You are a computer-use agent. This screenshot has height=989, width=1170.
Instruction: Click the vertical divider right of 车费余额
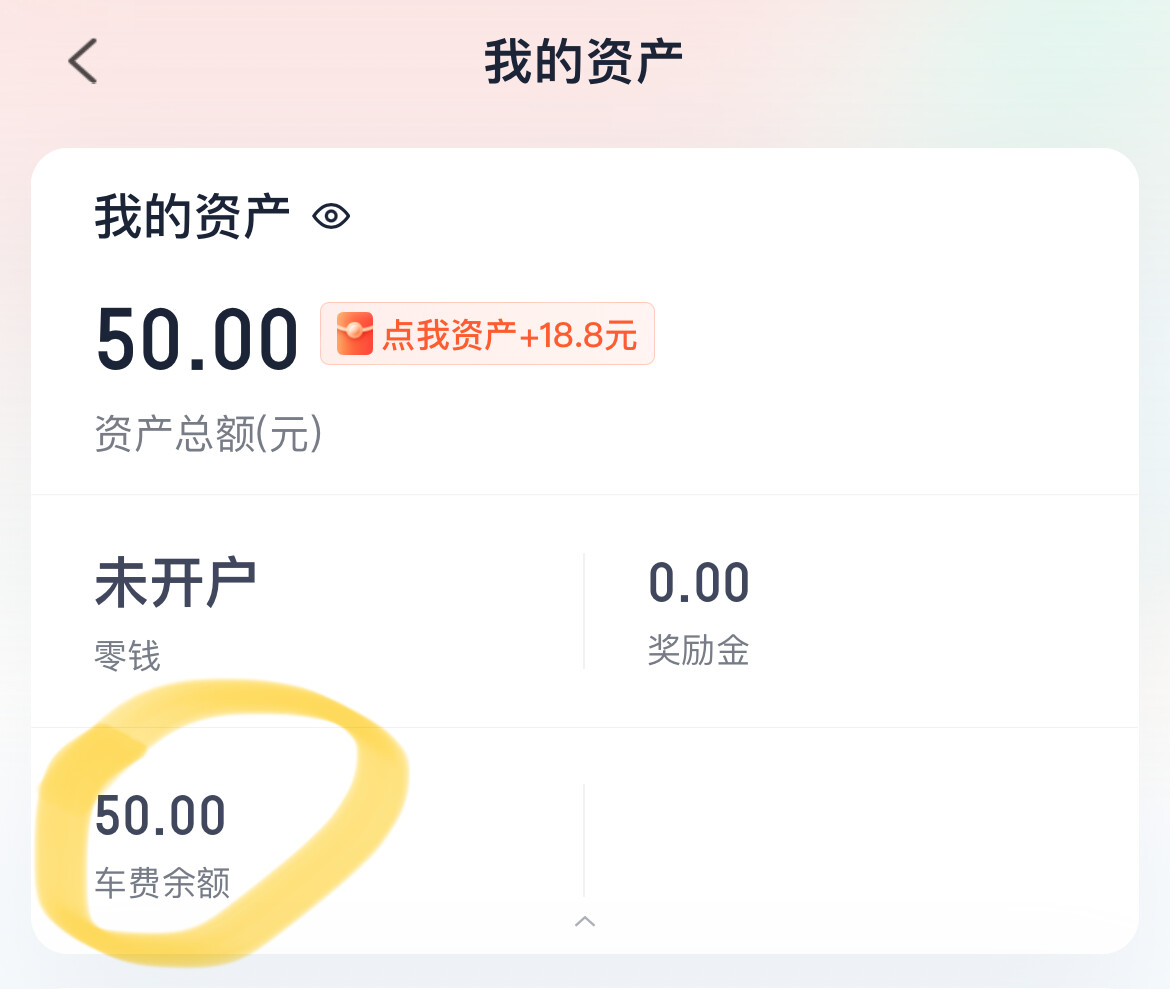point(584,840)
